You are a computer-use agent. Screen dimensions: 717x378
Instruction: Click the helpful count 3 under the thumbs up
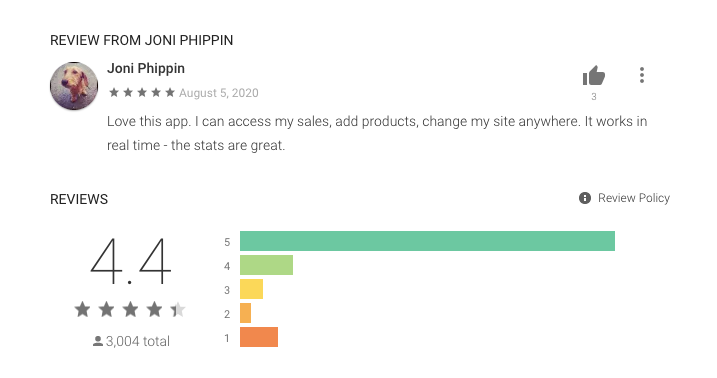tap(594, 96)
